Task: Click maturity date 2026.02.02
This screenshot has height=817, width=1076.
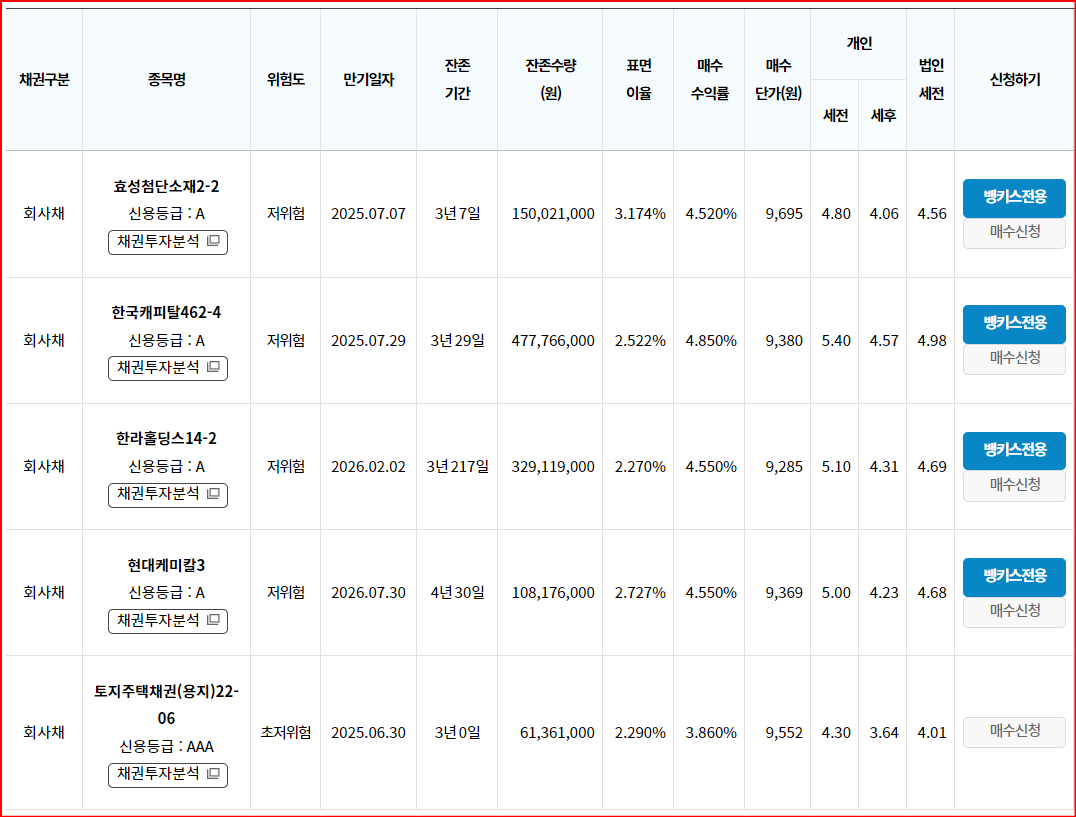Action: [369, 467]
